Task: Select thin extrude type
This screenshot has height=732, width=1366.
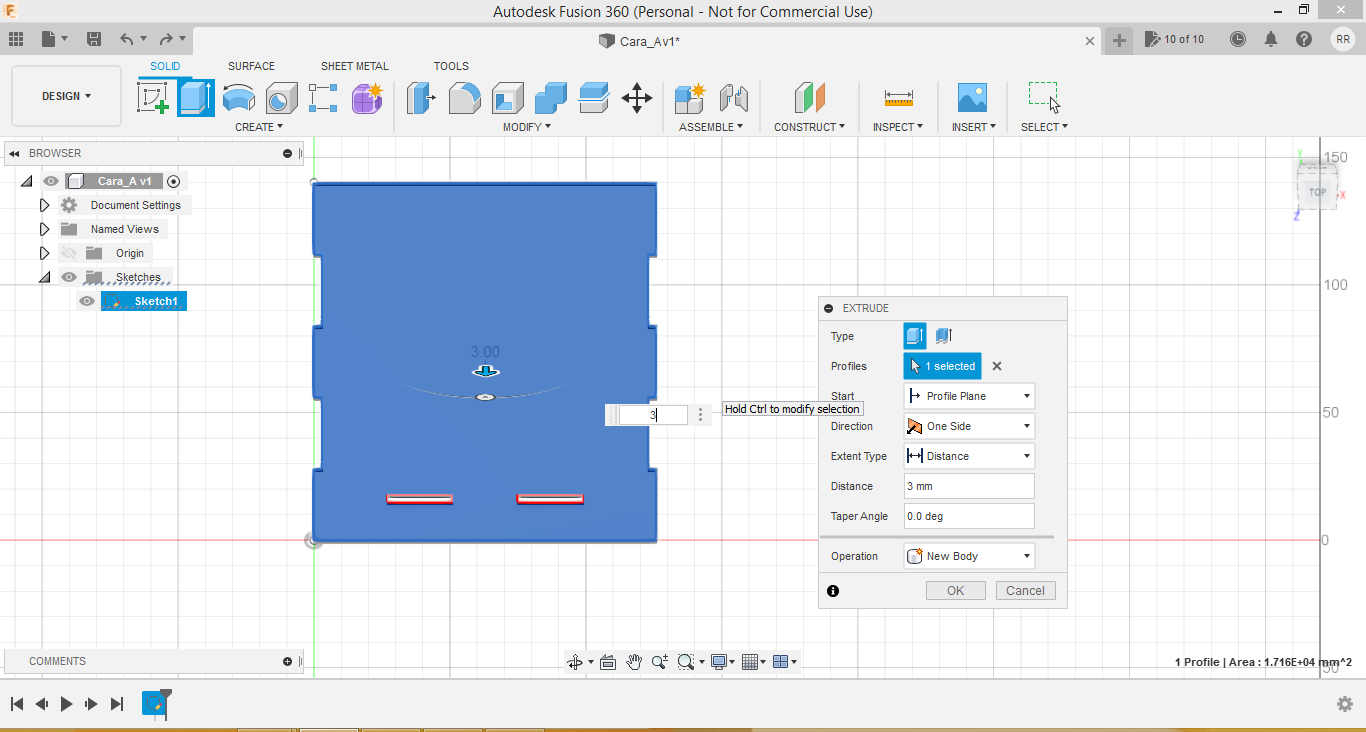Action: 943,336
